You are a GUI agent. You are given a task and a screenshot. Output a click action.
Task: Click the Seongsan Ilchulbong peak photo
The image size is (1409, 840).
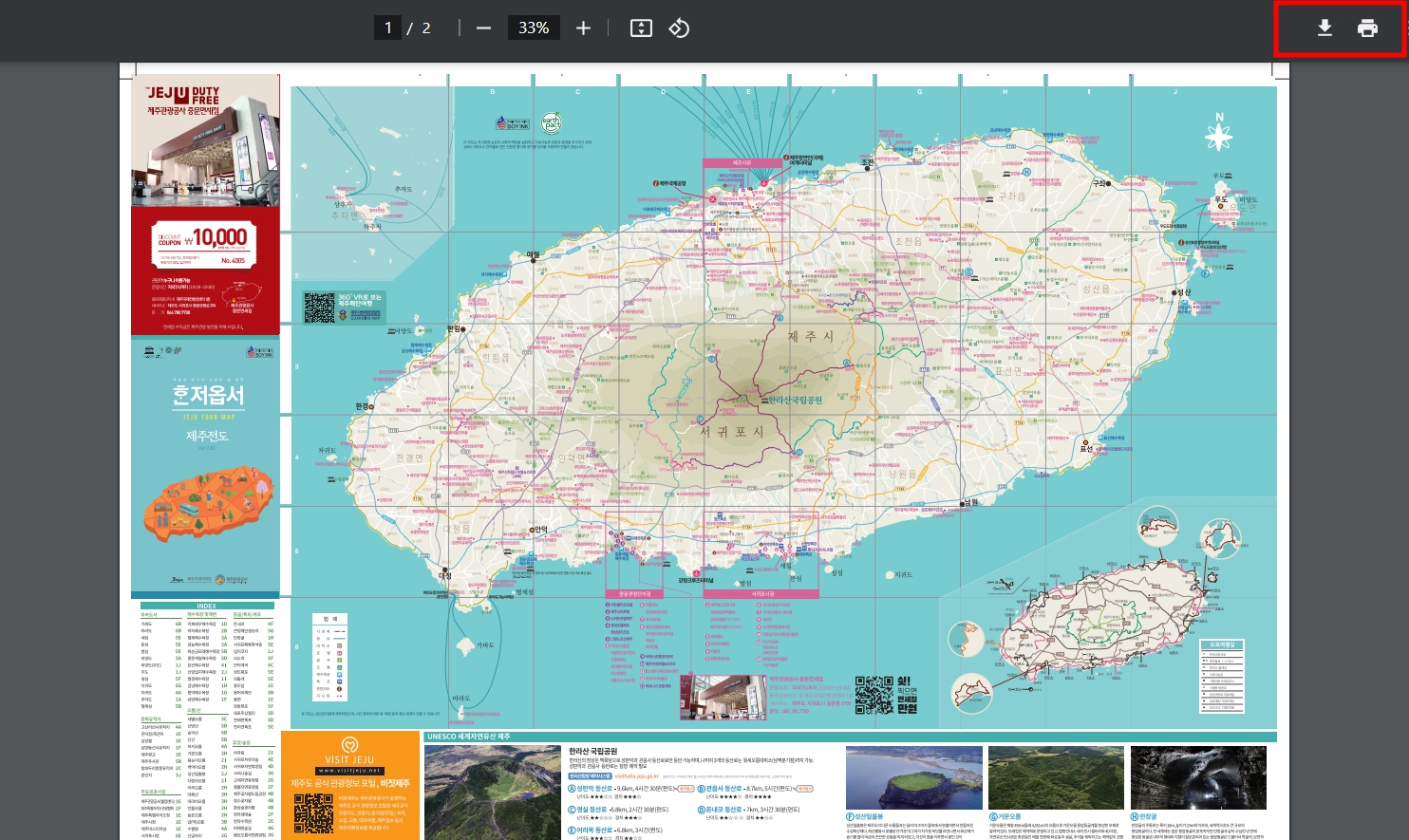click(913, 777)
